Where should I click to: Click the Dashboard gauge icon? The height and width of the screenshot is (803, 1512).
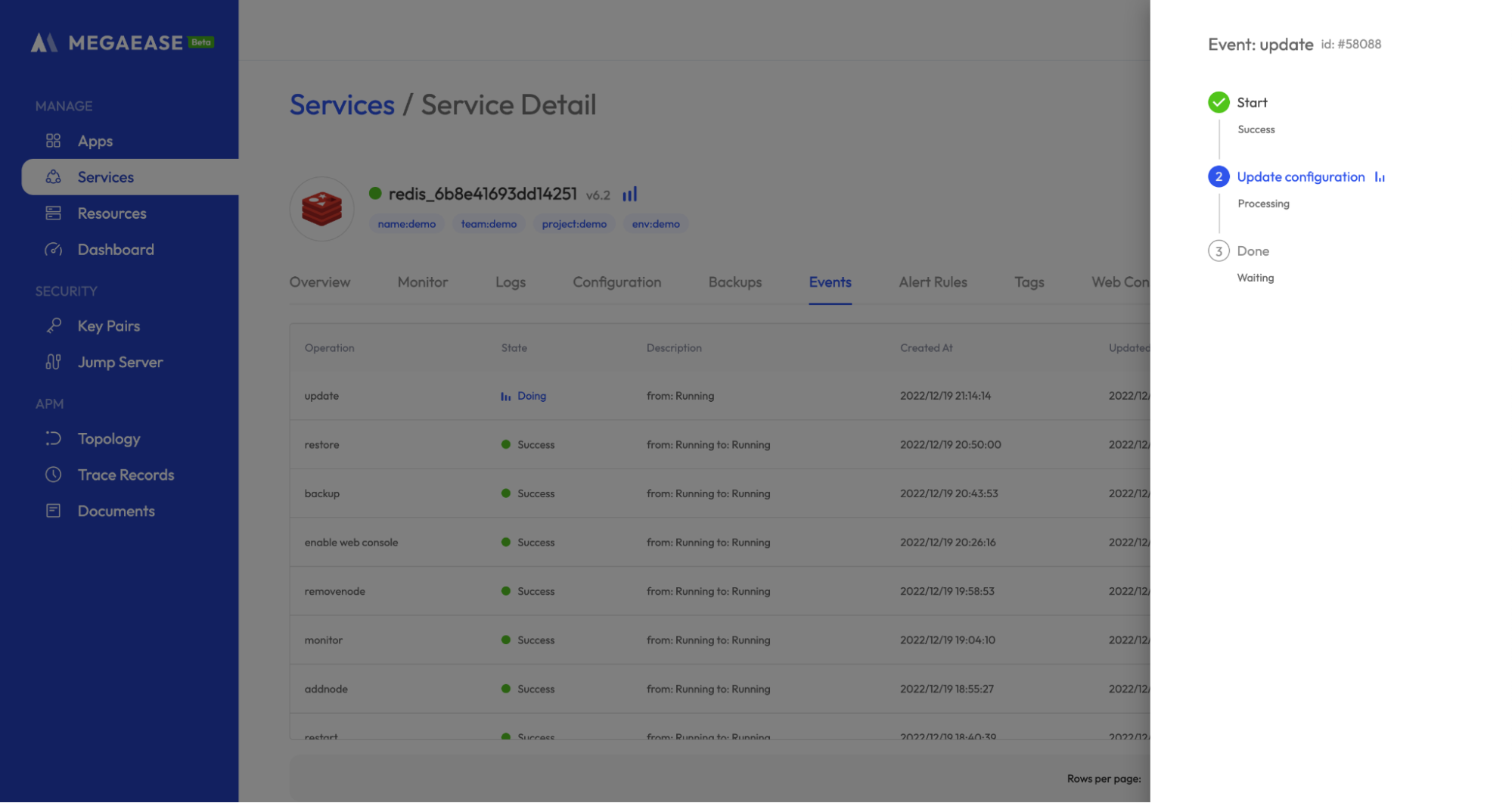(x=53, y=250)
